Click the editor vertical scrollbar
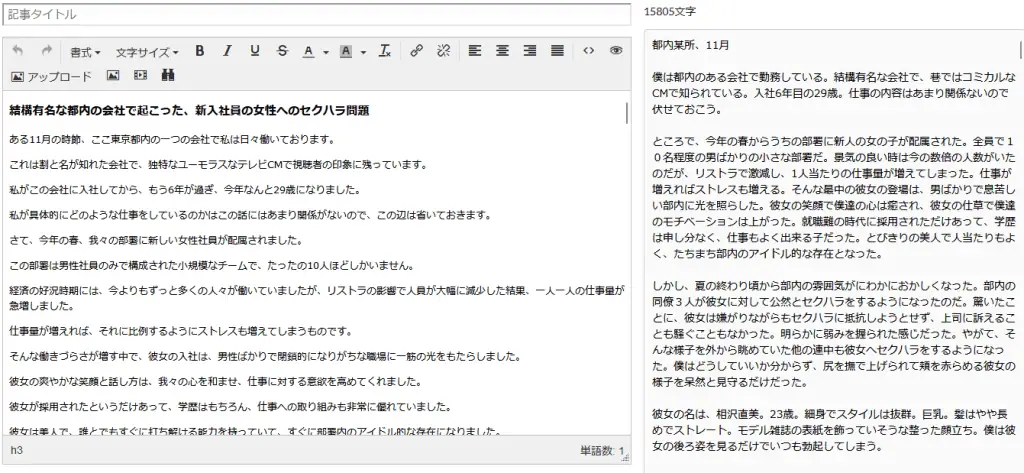The image size is (1024, 473). click(x=627, y=113)
